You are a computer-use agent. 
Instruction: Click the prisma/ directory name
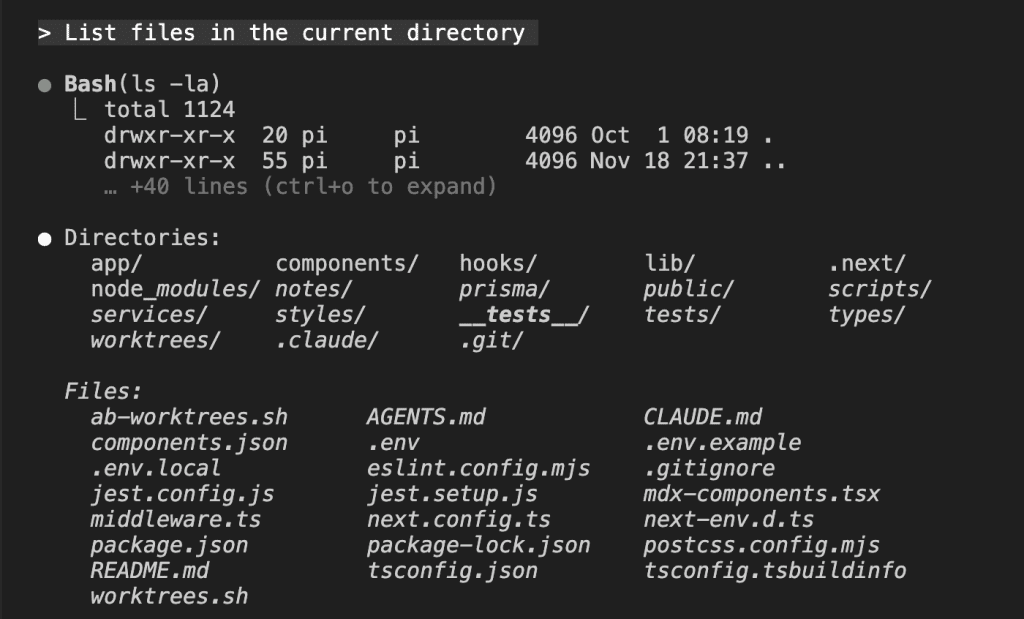[x=505, y=290]
